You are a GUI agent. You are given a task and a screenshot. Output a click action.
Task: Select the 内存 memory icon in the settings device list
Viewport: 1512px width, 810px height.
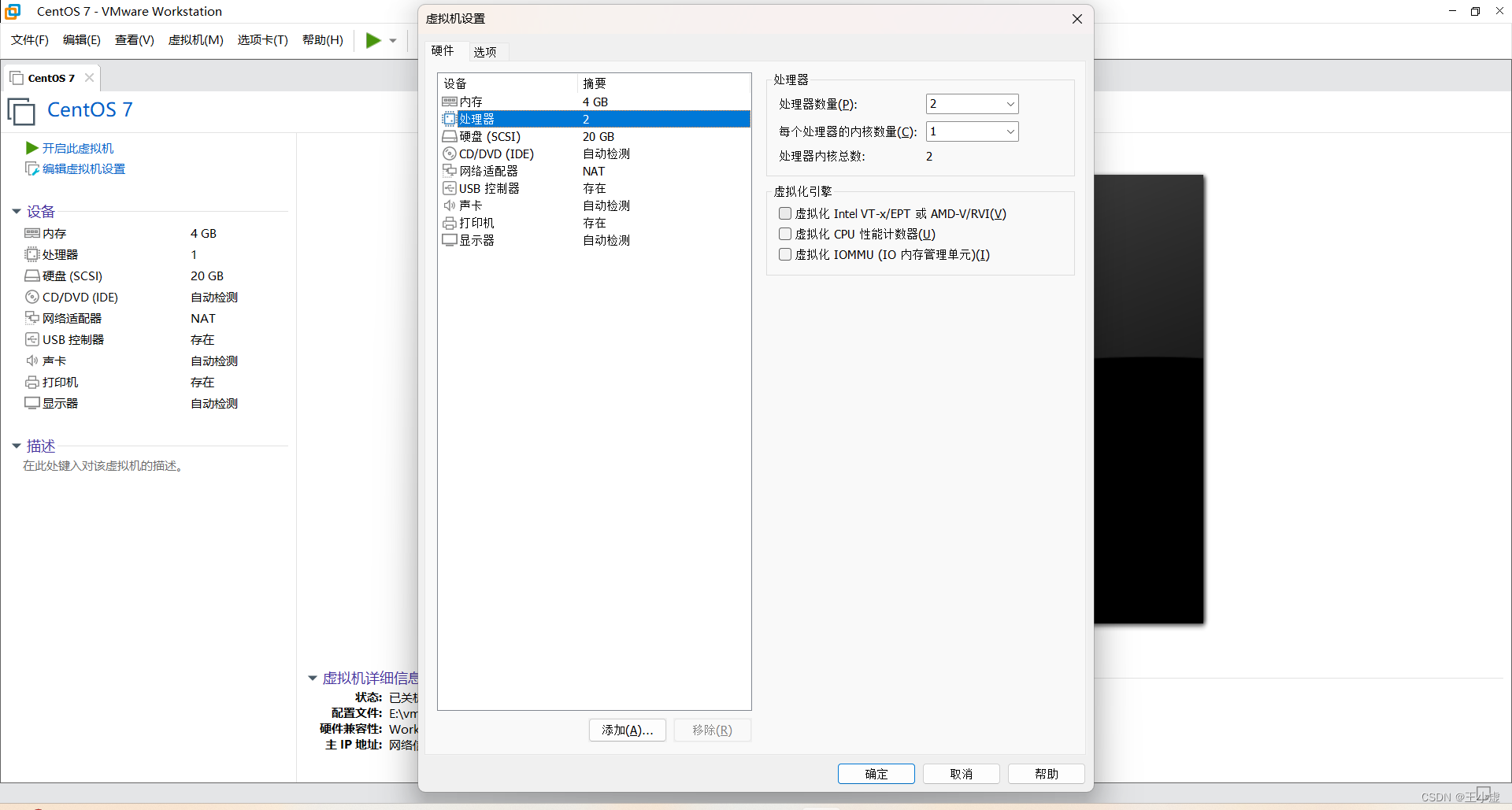point(450,102)
